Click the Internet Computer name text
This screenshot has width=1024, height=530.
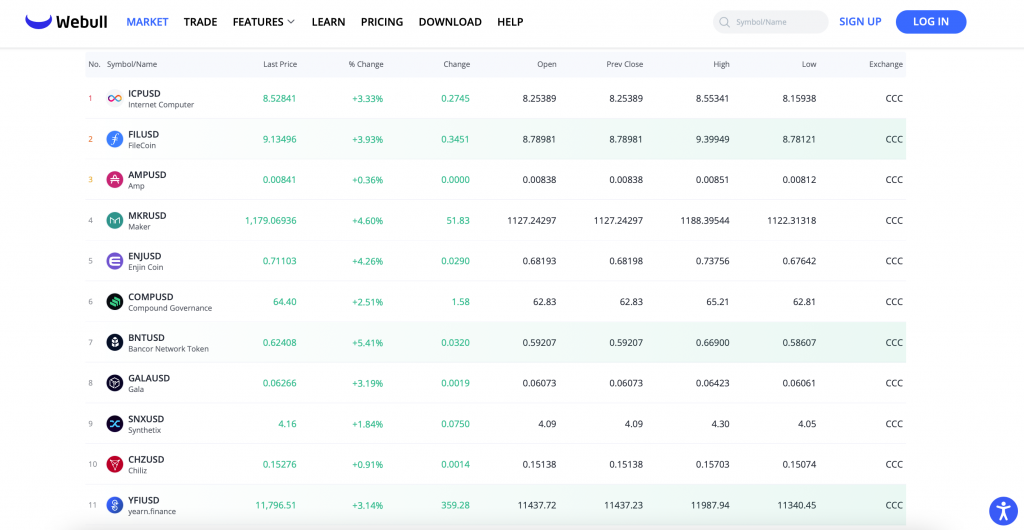point(161,104)
